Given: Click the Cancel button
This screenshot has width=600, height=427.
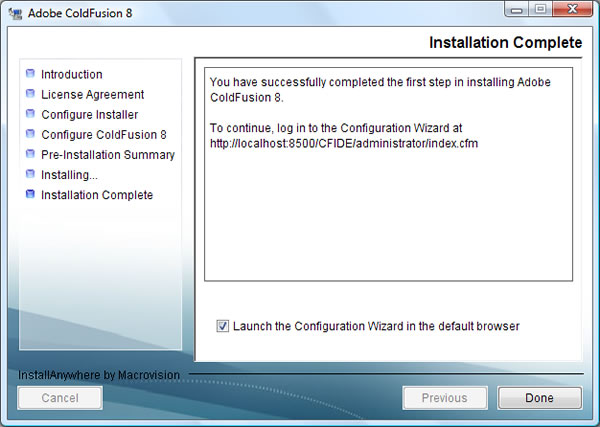Looking at the screenshot, I should click(60, 398).
